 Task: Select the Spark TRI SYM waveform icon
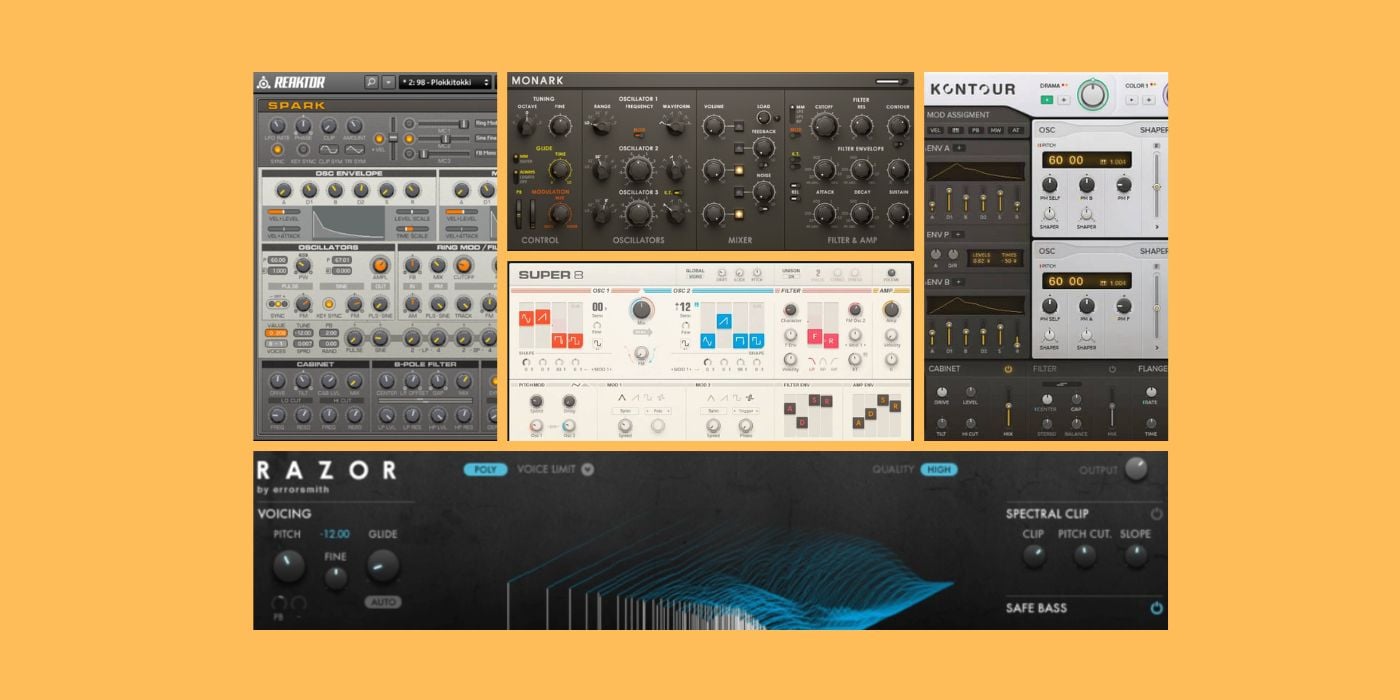[x=354, y=149]
